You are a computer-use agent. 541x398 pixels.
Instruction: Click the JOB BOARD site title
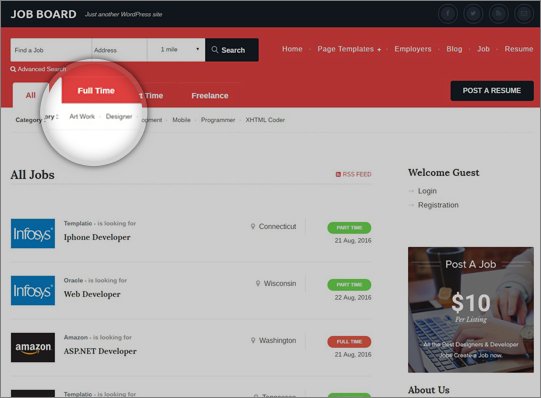tap(43, 14)
